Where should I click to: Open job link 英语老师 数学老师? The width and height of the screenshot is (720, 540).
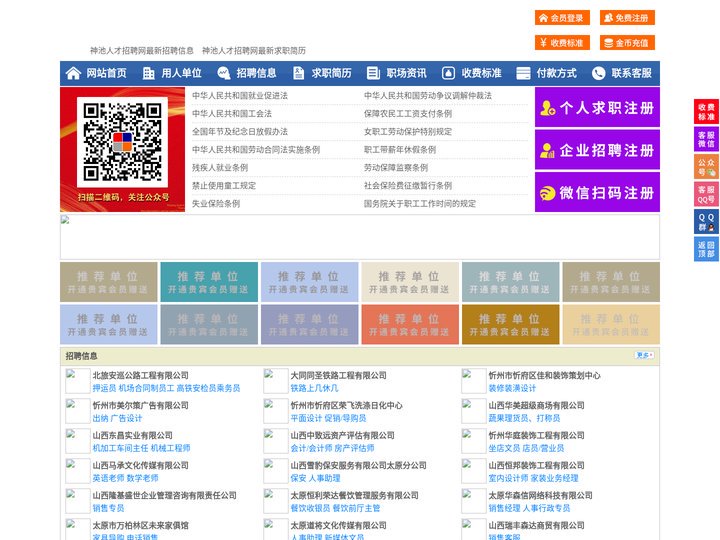[x=125, y=478]
